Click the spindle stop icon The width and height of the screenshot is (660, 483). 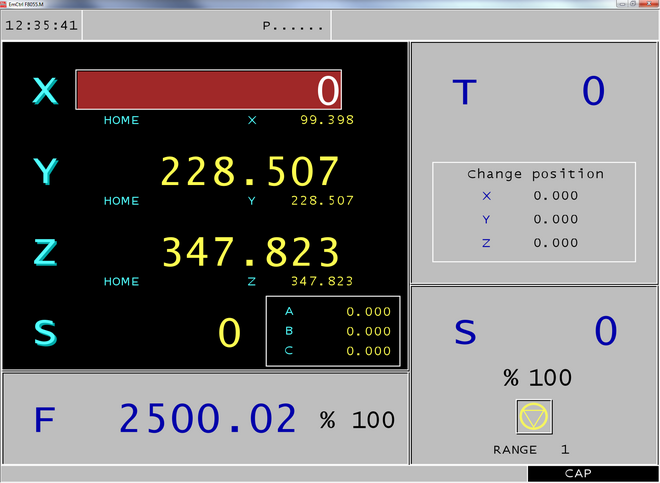534,416
